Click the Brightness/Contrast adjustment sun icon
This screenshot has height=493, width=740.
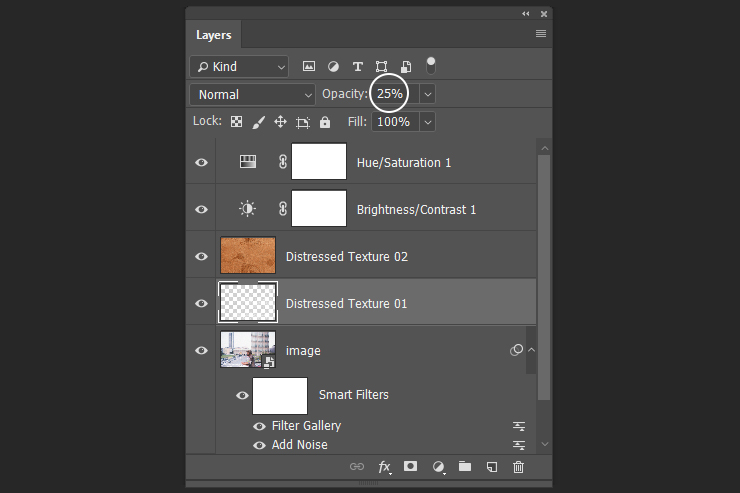click(x=247, y=209)
